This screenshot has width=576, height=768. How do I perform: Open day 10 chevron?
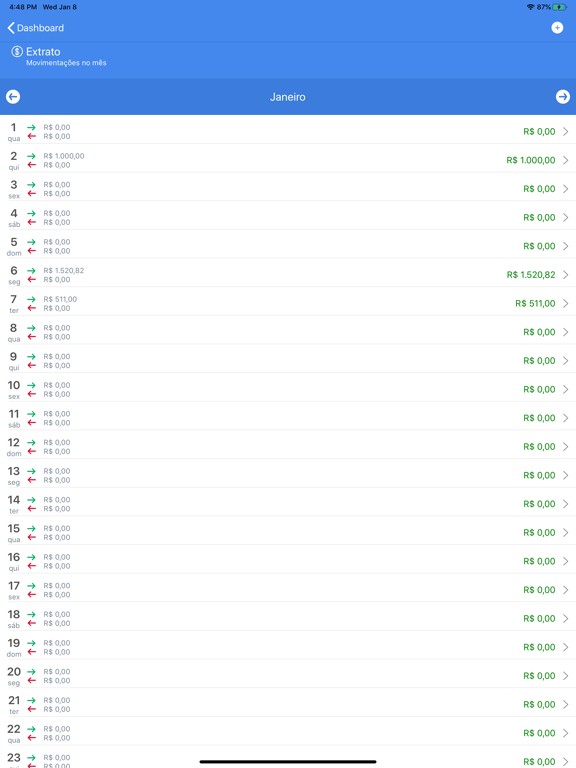coord(566,389)
